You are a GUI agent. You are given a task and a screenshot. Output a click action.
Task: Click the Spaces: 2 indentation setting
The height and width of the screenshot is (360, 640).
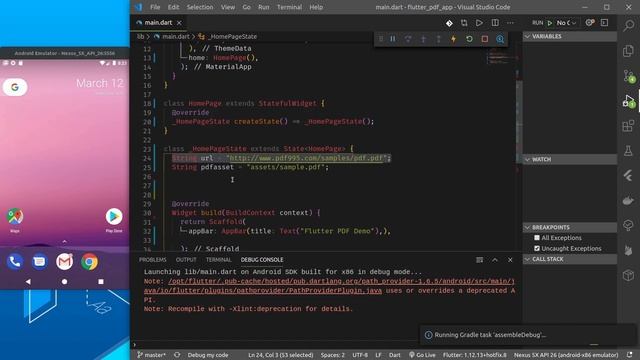click(333, 355)
